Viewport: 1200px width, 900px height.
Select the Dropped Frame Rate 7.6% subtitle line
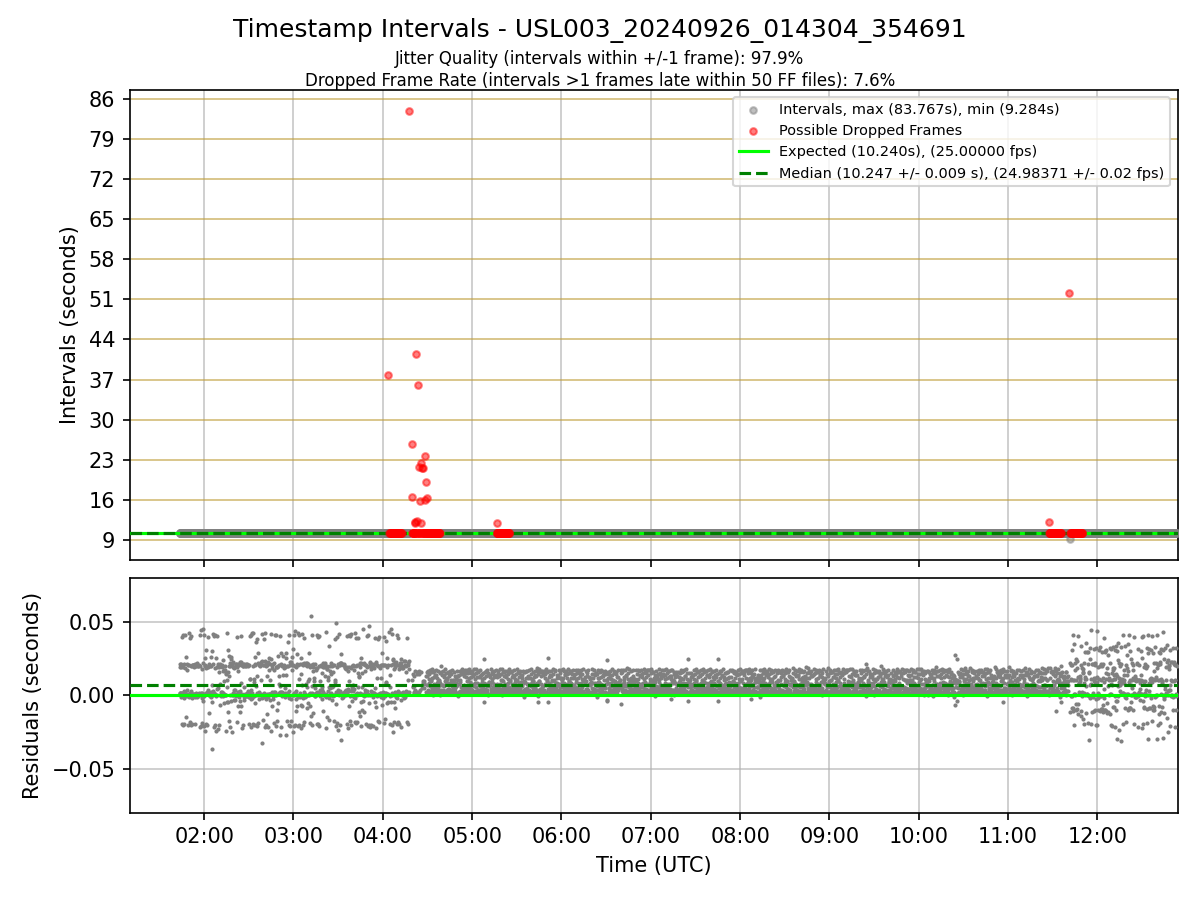click(x=599, y=79)
